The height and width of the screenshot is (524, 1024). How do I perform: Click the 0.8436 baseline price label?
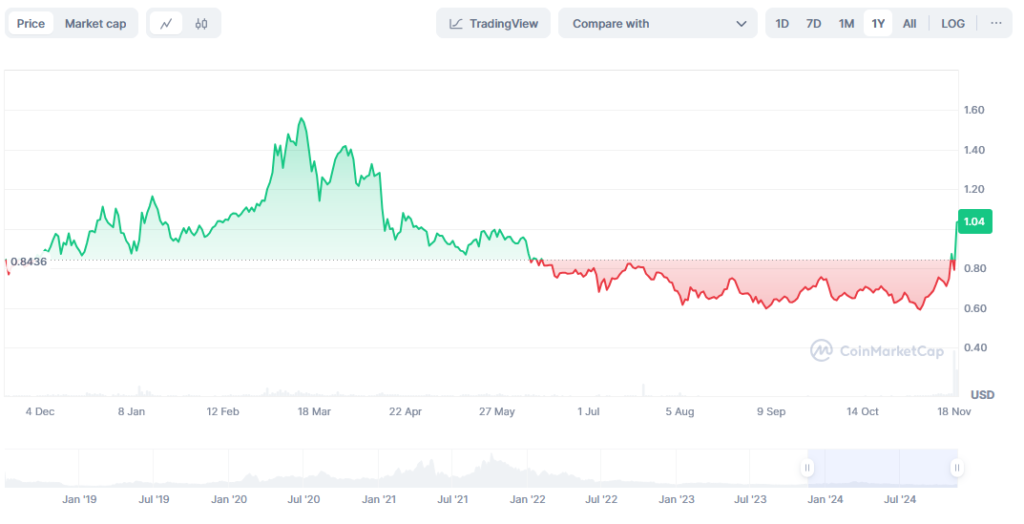click(28, 262)
